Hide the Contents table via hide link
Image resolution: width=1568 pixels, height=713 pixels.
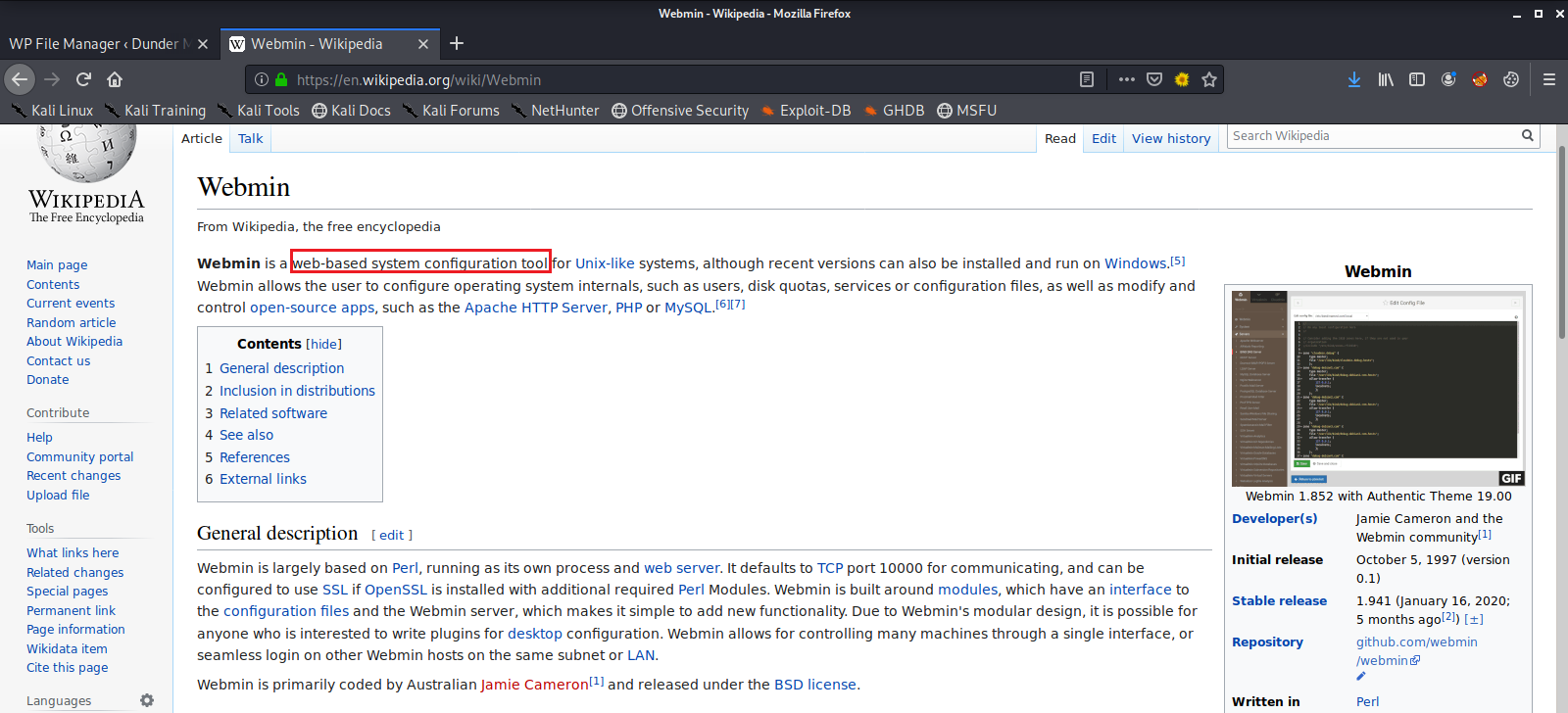(323, 344)
